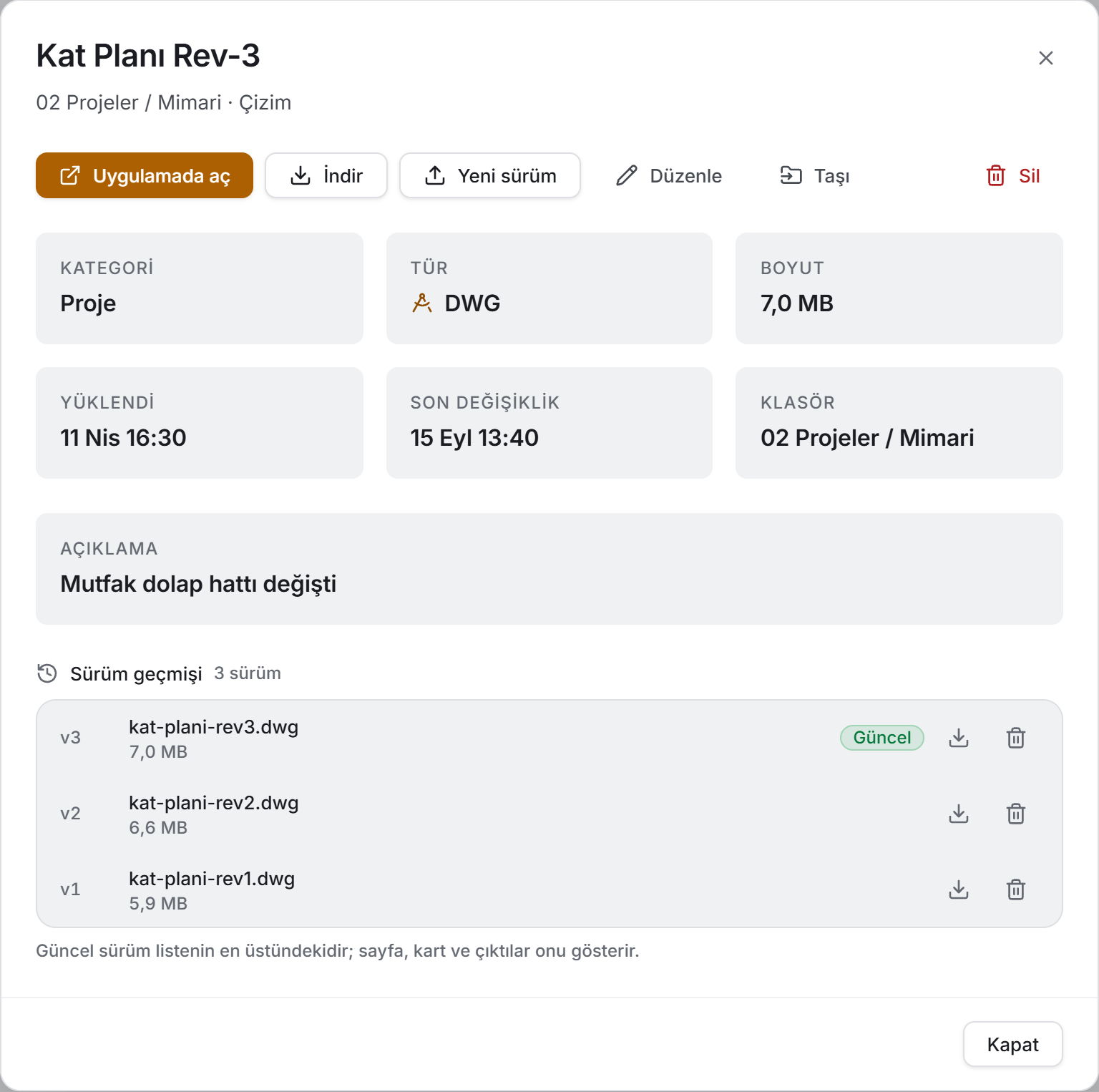Delete the document with Sil

point(1013,175)
